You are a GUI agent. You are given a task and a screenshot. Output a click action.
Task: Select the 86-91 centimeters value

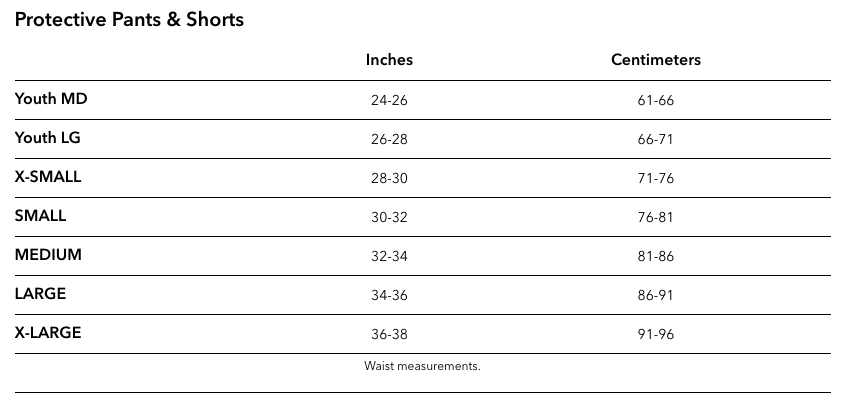tap(655, 296)
